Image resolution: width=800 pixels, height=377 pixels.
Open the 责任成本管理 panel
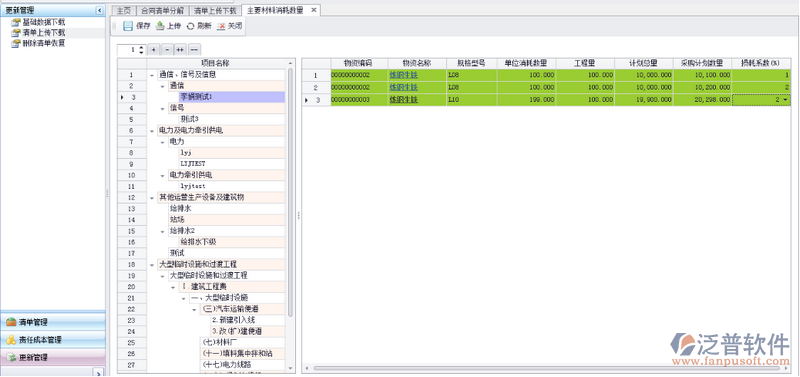[53, 339]
